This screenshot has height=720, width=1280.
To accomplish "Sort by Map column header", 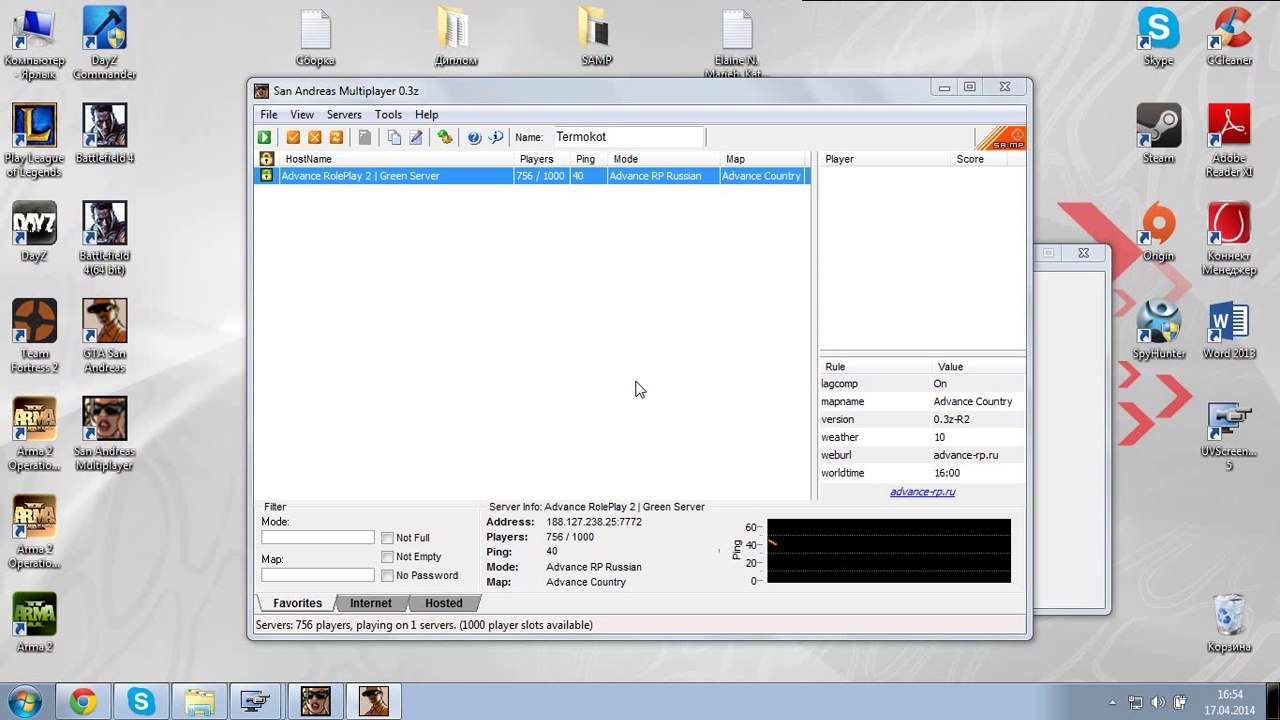I will click(x=763, y=159).
